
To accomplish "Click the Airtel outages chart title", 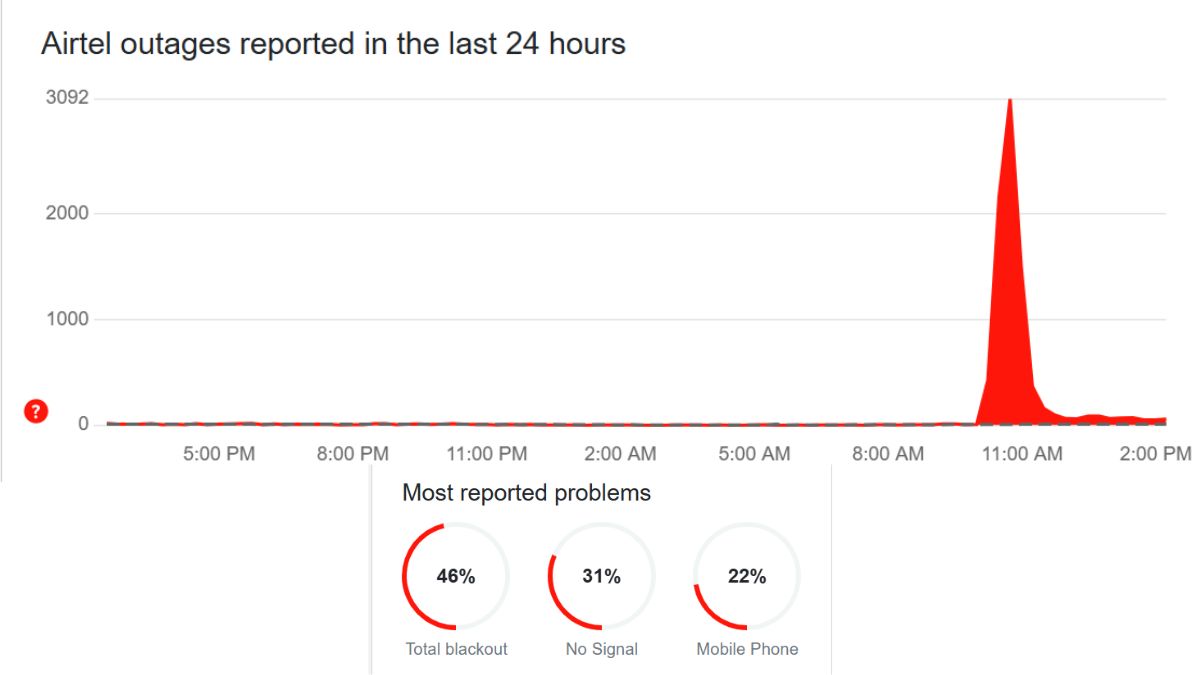I will (x=333, y=44).
